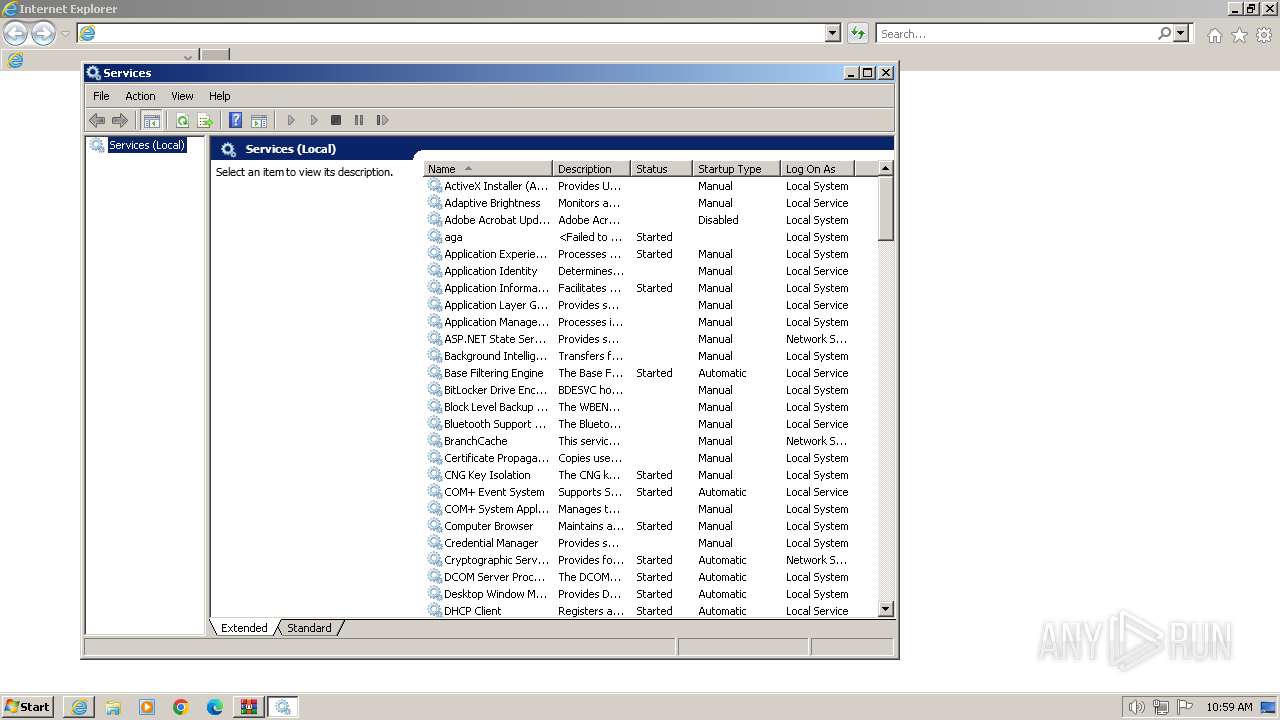Click the Back arrow in Services toolbar
Screen dimensions: 1280x720
coord(97,120)
